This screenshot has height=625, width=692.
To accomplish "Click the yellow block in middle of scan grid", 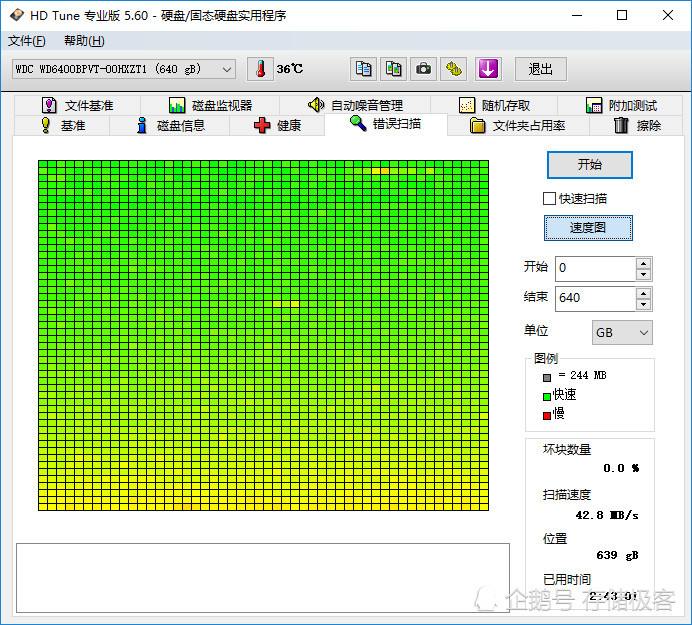I will click(x=286, y=304).
